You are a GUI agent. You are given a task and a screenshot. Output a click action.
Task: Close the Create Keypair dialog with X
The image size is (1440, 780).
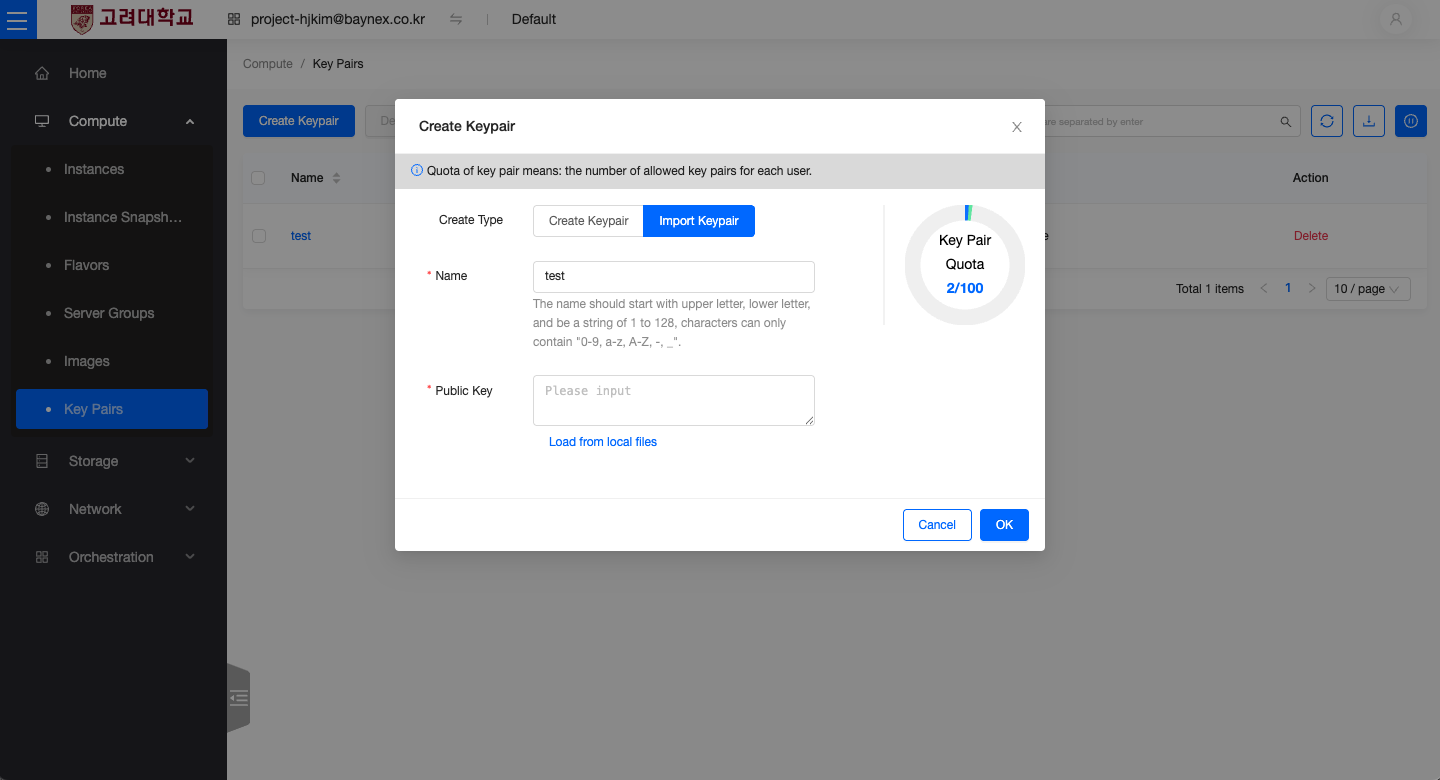point(1017,127)
